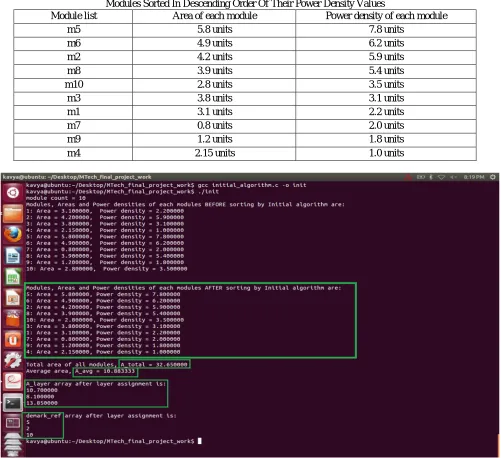Click the '1.2 units' area cell
The image size is (501, 458).
215,139
